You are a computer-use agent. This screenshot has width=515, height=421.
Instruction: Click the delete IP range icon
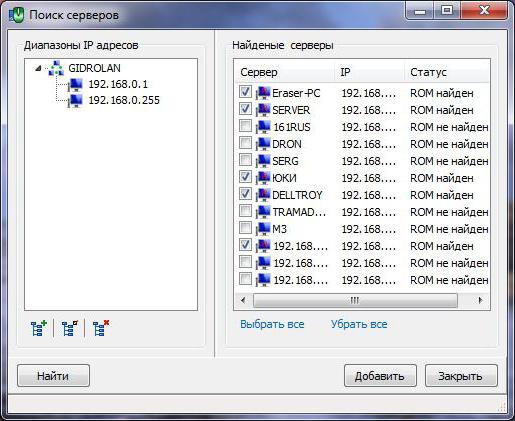point(101,328)
